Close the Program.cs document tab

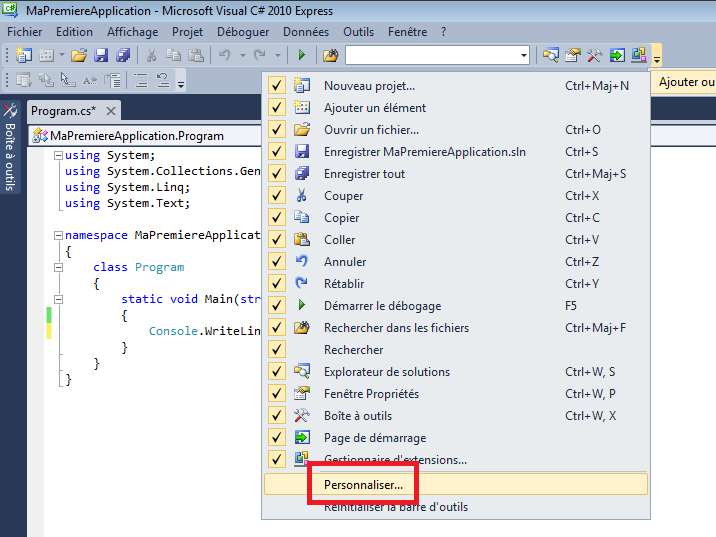(x=111, y=111)
